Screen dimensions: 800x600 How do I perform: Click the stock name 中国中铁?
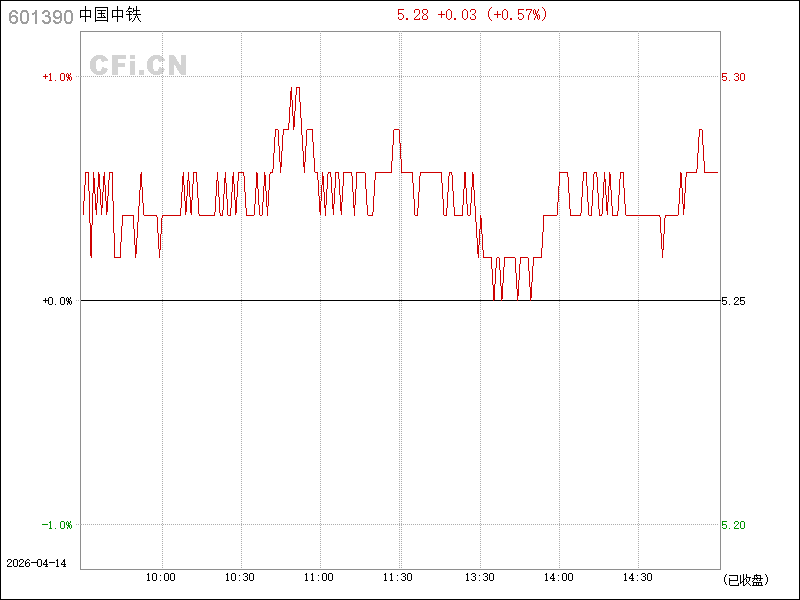tap(110, 15)
